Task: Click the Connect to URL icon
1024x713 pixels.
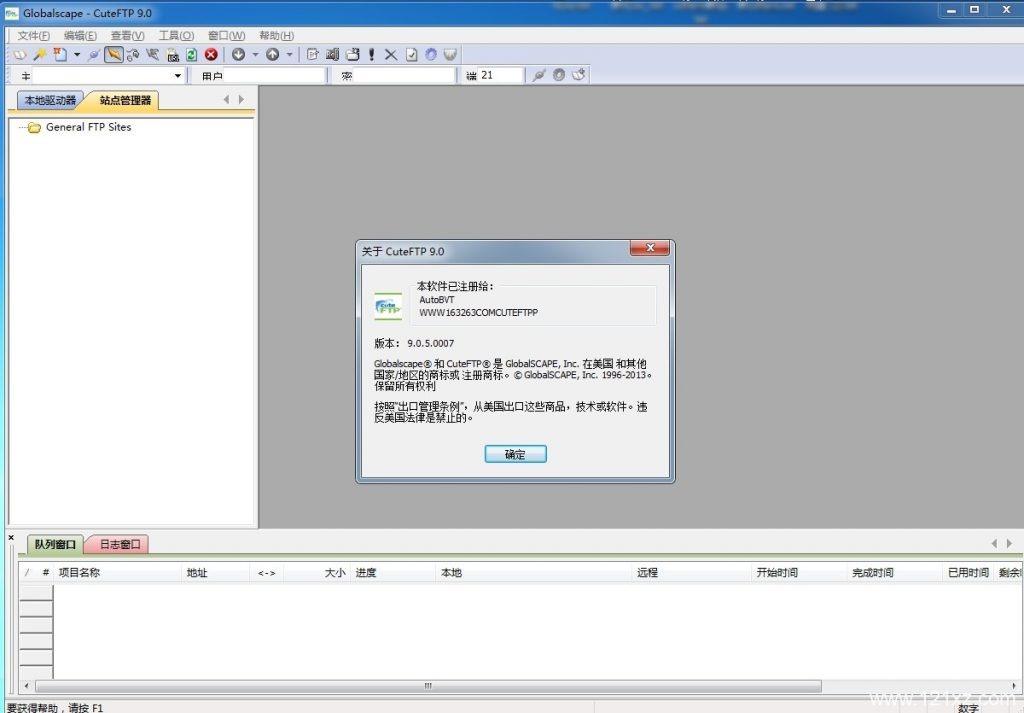Action: pyautogui.click(x=152, y=55)
